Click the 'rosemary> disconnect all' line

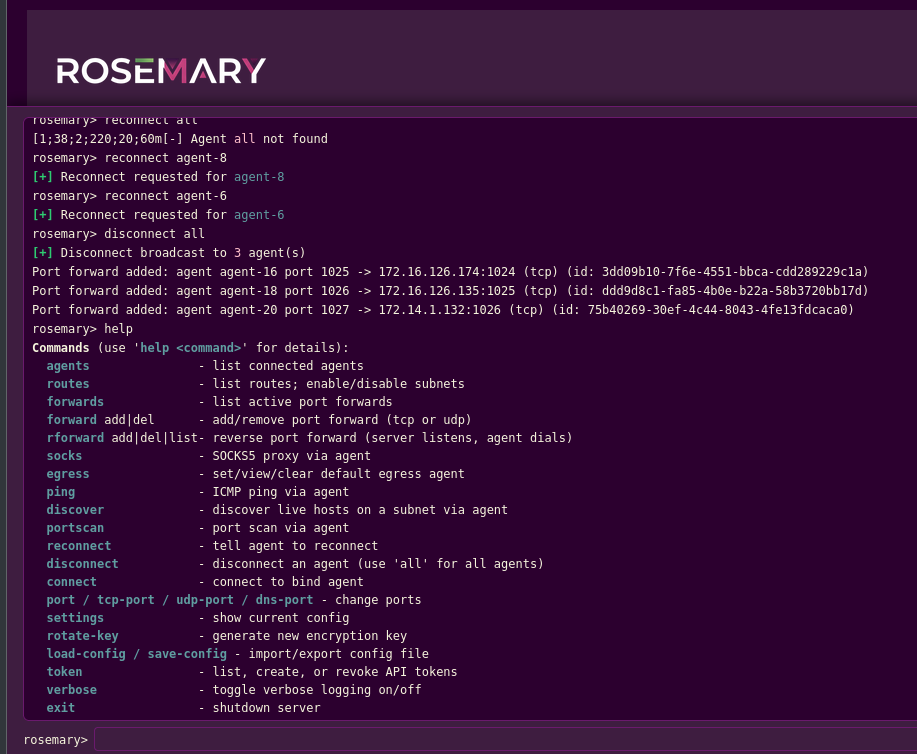[x=119, y=234]
